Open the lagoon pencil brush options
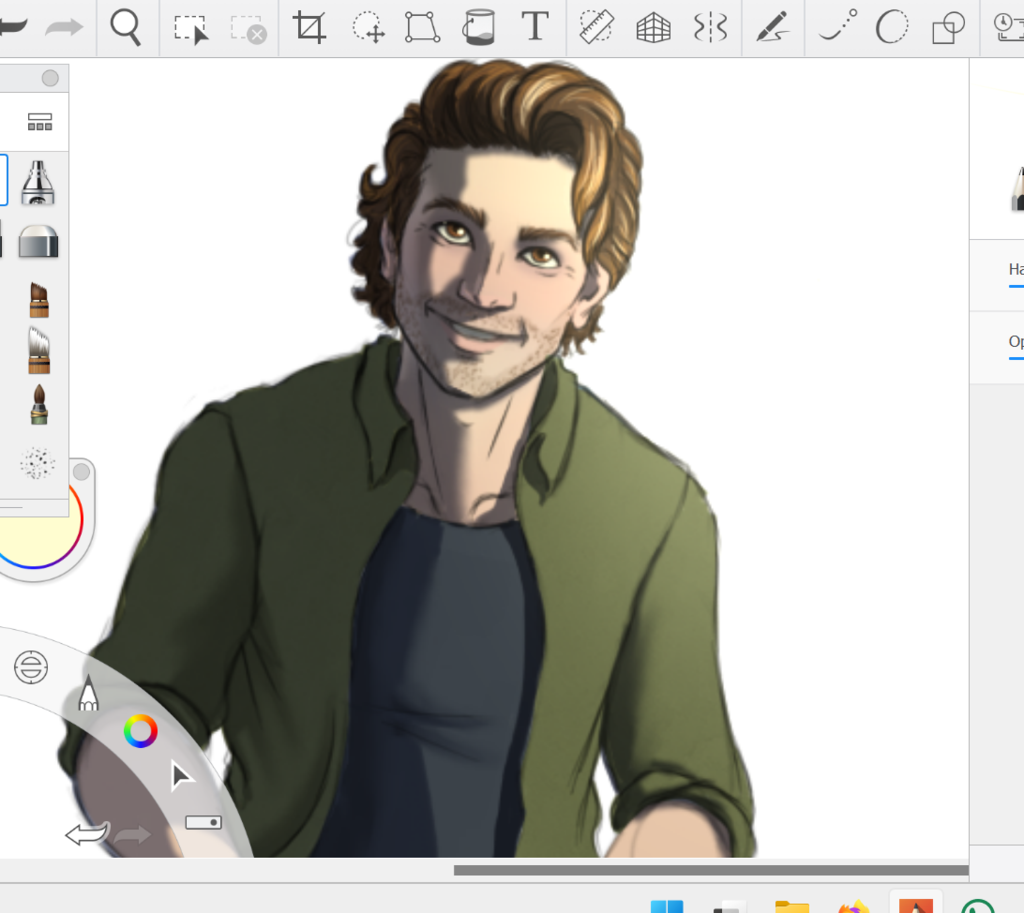The image size is (1024, 913). point(88,694)
